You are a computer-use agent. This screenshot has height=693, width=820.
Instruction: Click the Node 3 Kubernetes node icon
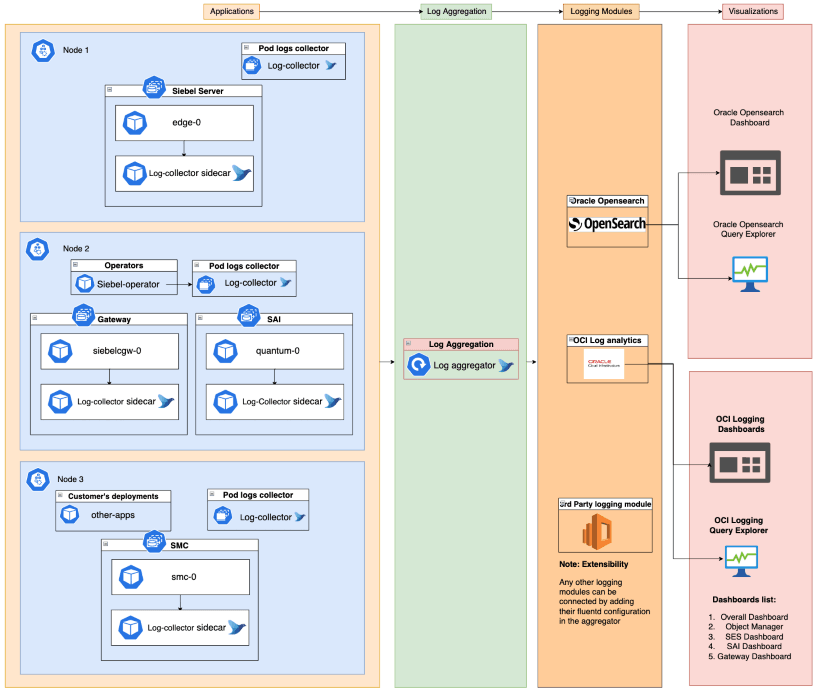(x=38, y=479)
